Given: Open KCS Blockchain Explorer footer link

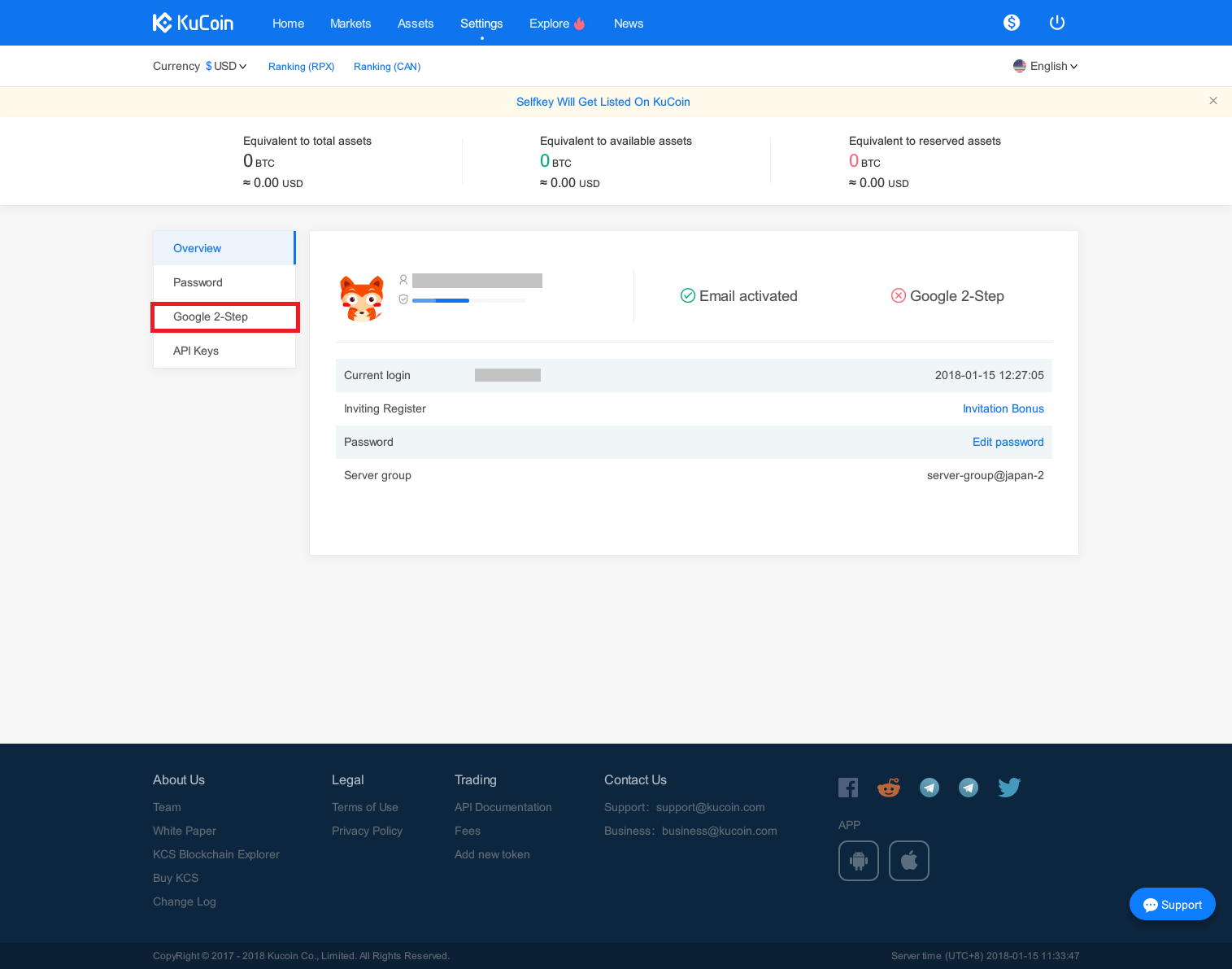Looking at the screenshot, I should pyautogui.click(x=216, y=854).
